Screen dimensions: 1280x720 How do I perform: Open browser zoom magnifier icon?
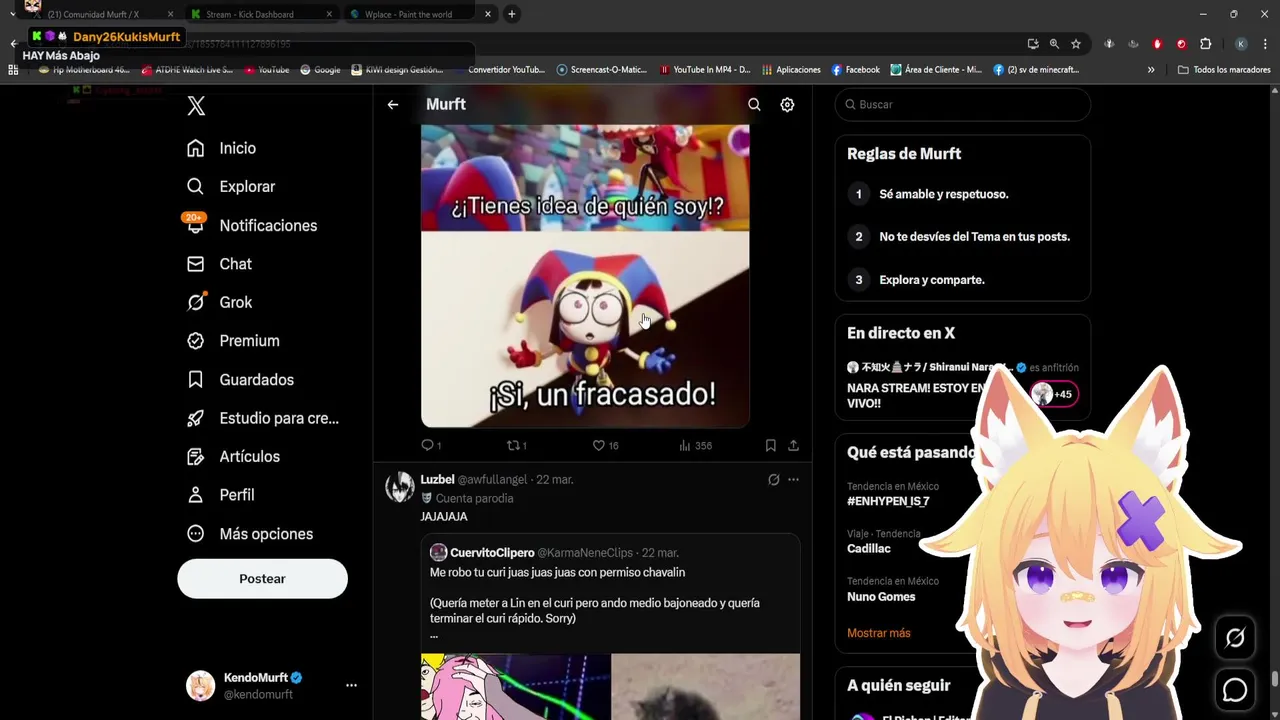click(1054, 44)
